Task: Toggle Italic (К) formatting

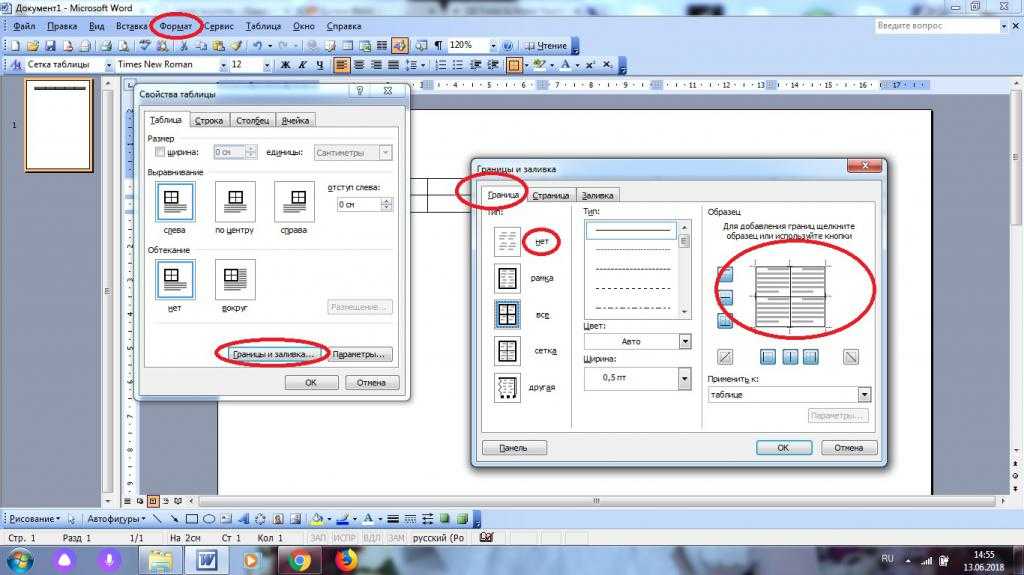Action: [x=302, y=65]
